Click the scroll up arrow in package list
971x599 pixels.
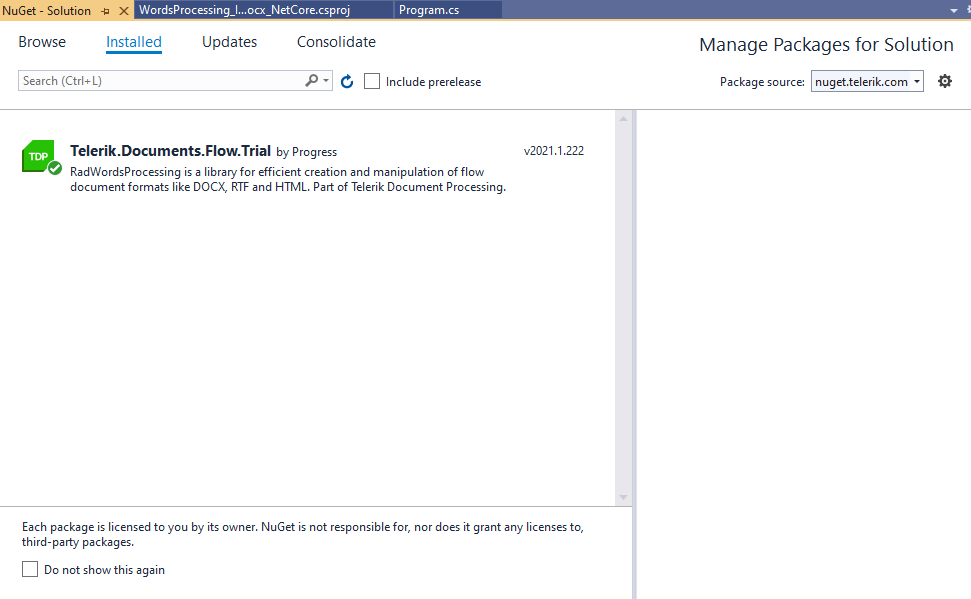pyautogui.click(x=623, y=119)
